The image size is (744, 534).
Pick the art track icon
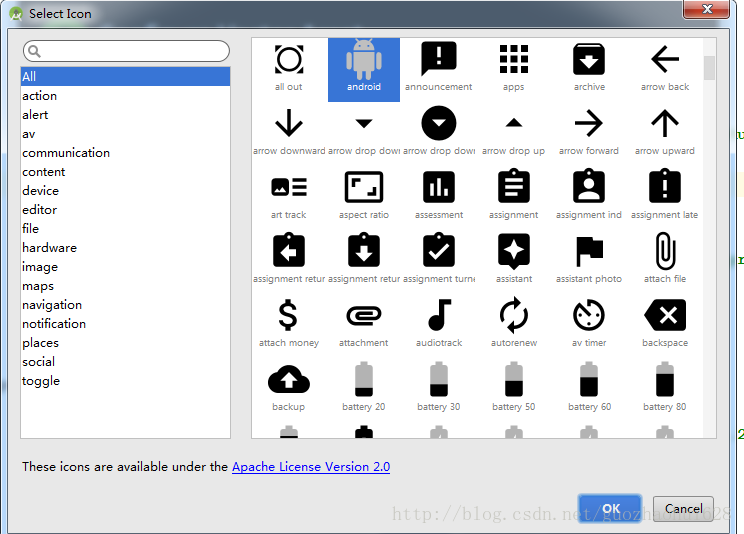pos(289,187)
